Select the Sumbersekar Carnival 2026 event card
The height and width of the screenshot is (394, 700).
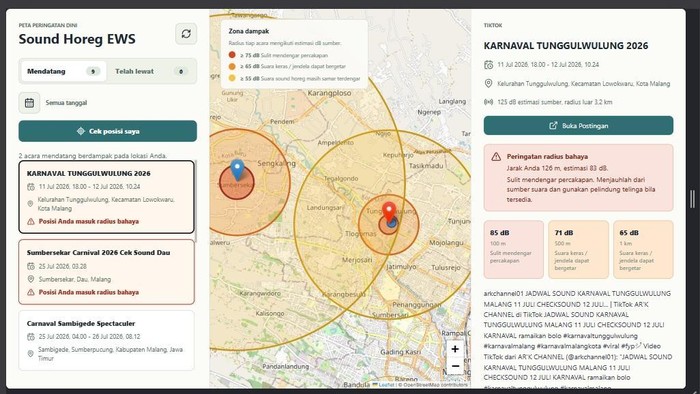106,272
